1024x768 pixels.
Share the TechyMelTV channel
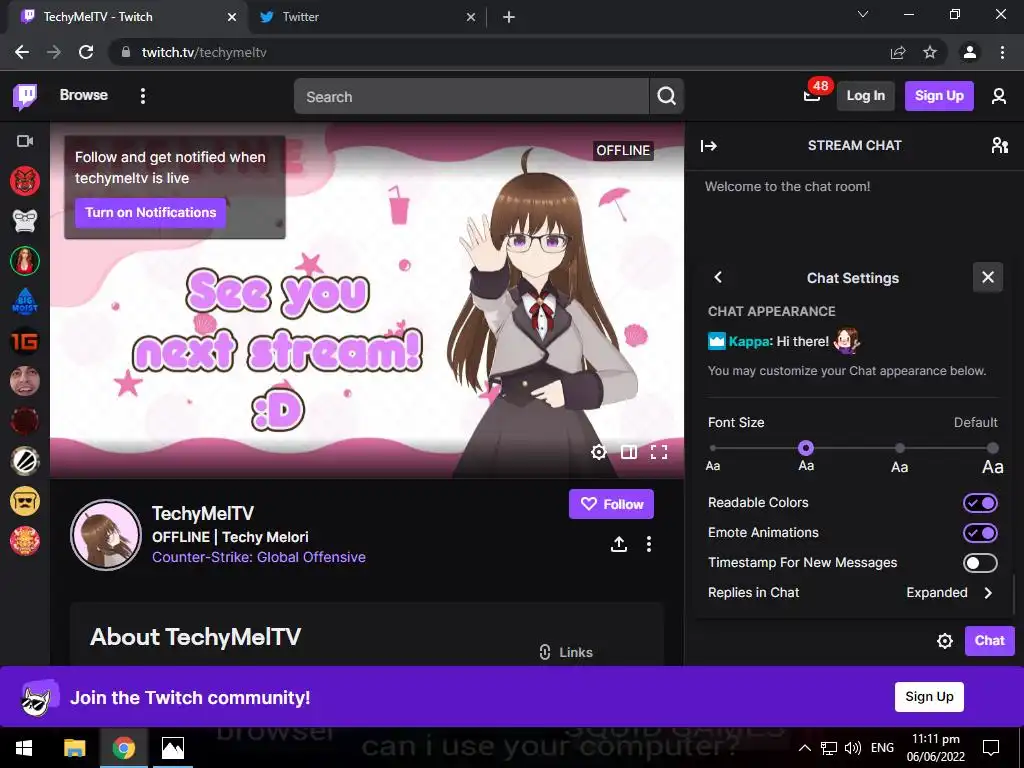618,544
